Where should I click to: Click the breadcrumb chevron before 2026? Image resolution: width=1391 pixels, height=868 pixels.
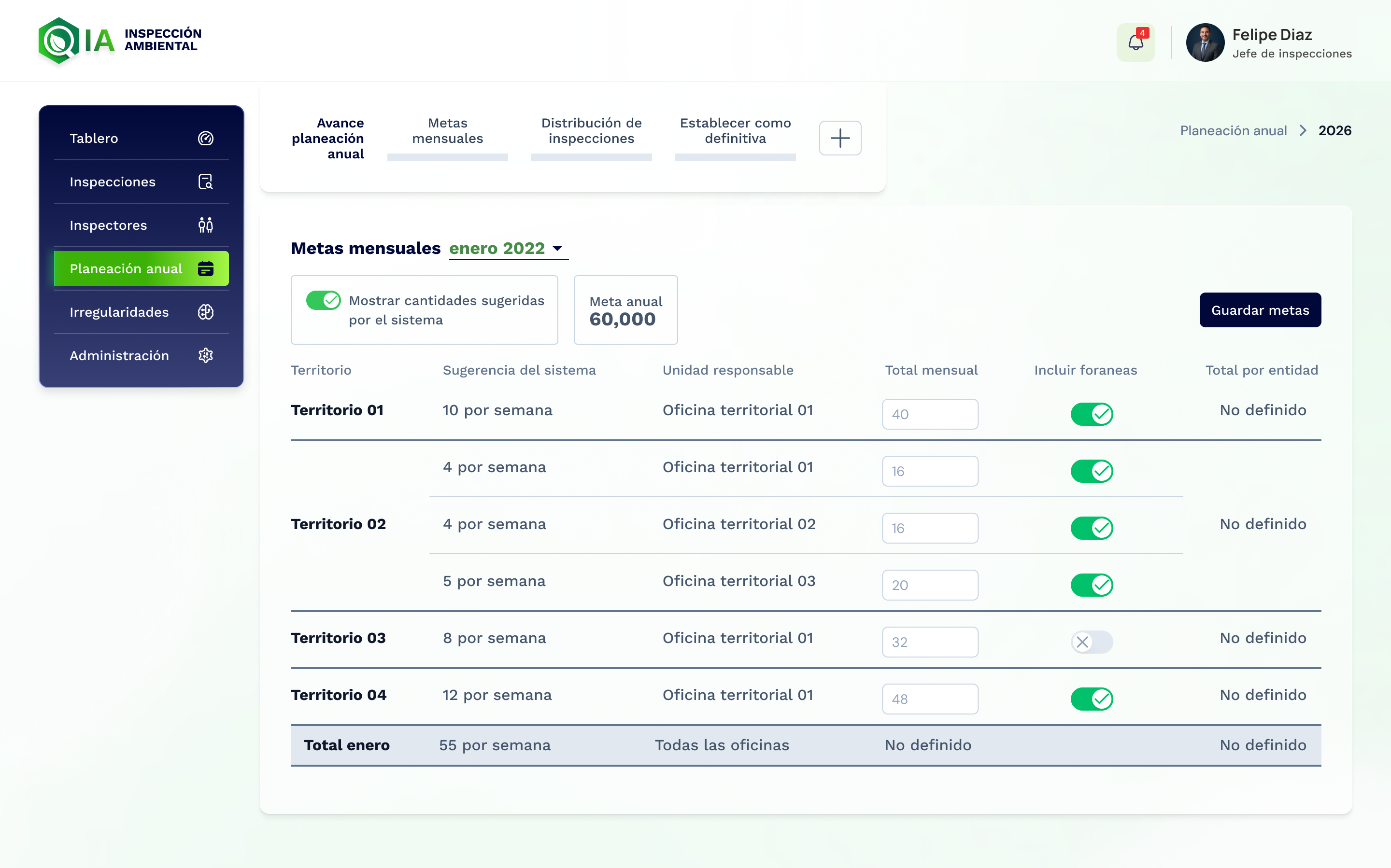[x=1303, y=131]
